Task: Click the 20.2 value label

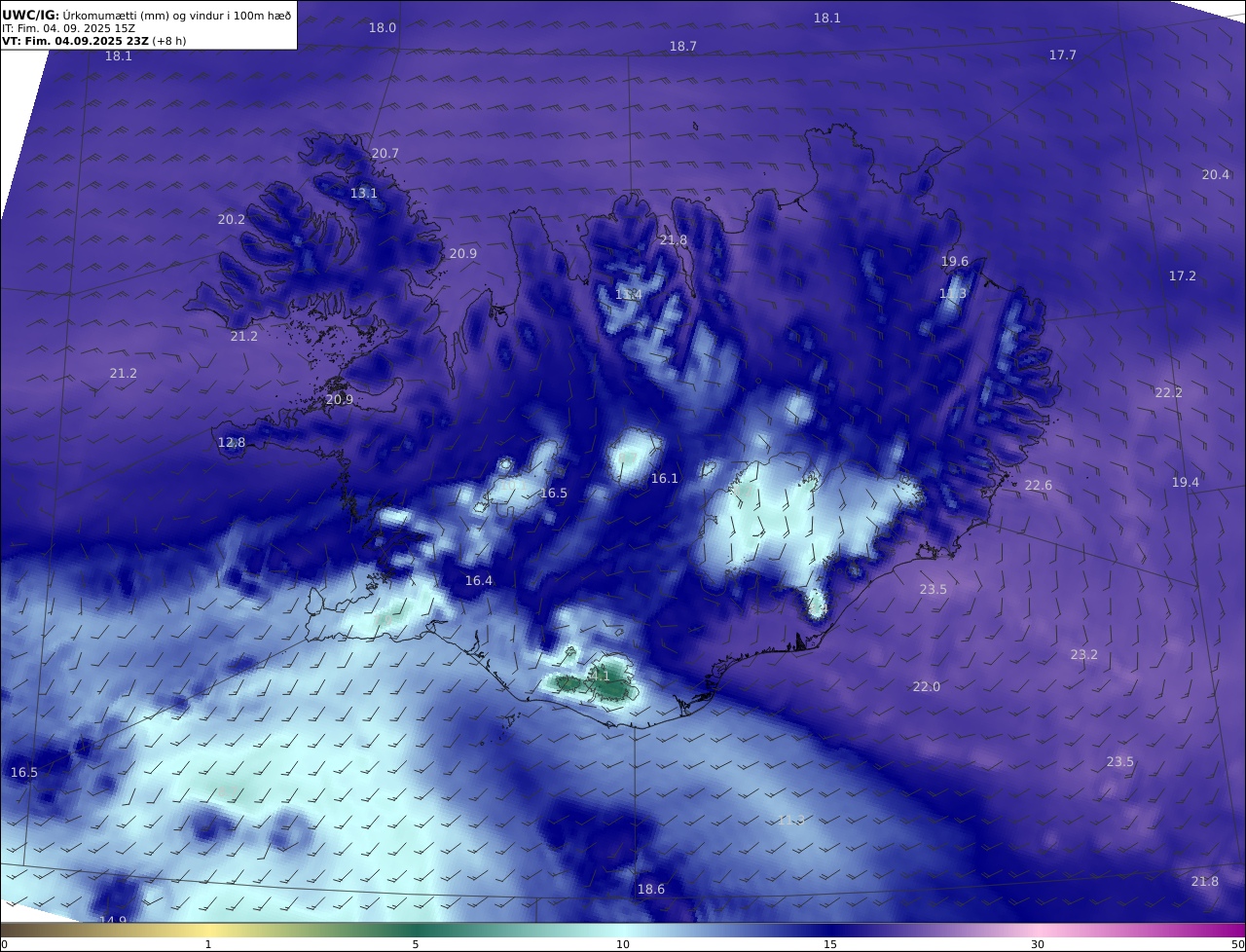Action: click(x=232, y=219)
